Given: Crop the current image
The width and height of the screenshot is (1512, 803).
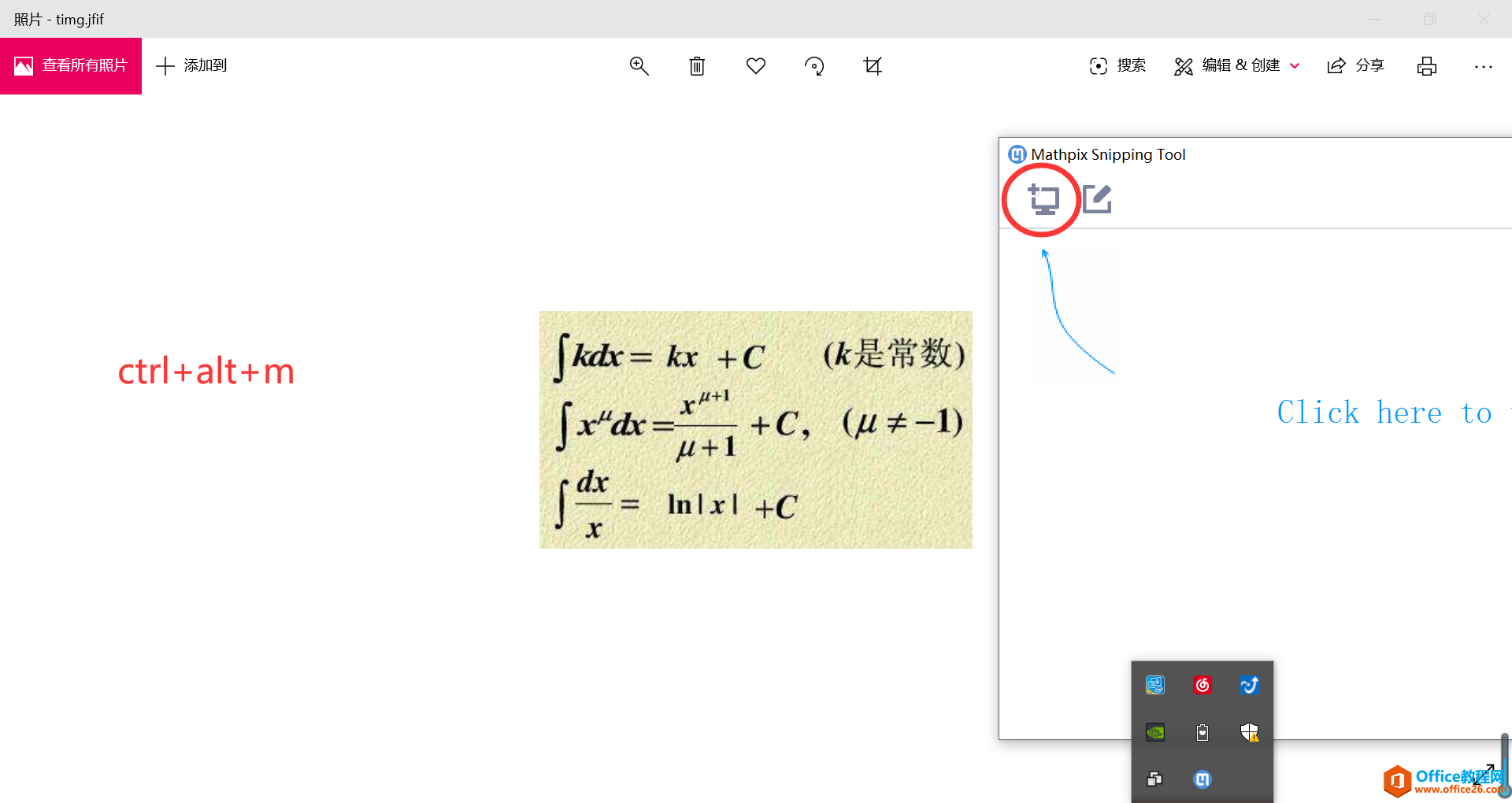Looking at the screenshot, I should (872, 66).
